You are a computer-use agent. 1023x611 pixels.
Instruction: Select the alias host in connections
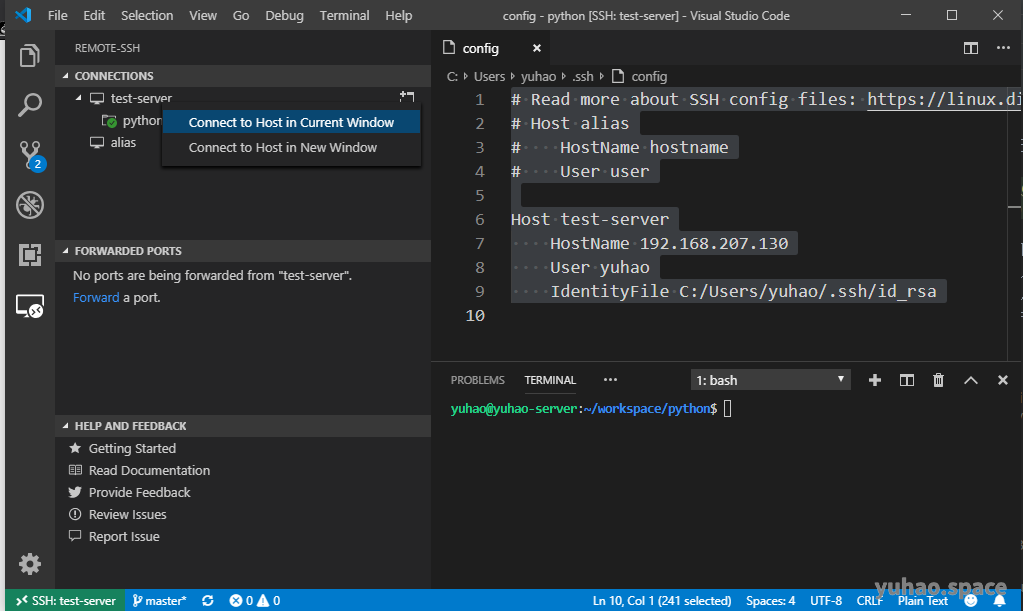[x=123, y=142]
